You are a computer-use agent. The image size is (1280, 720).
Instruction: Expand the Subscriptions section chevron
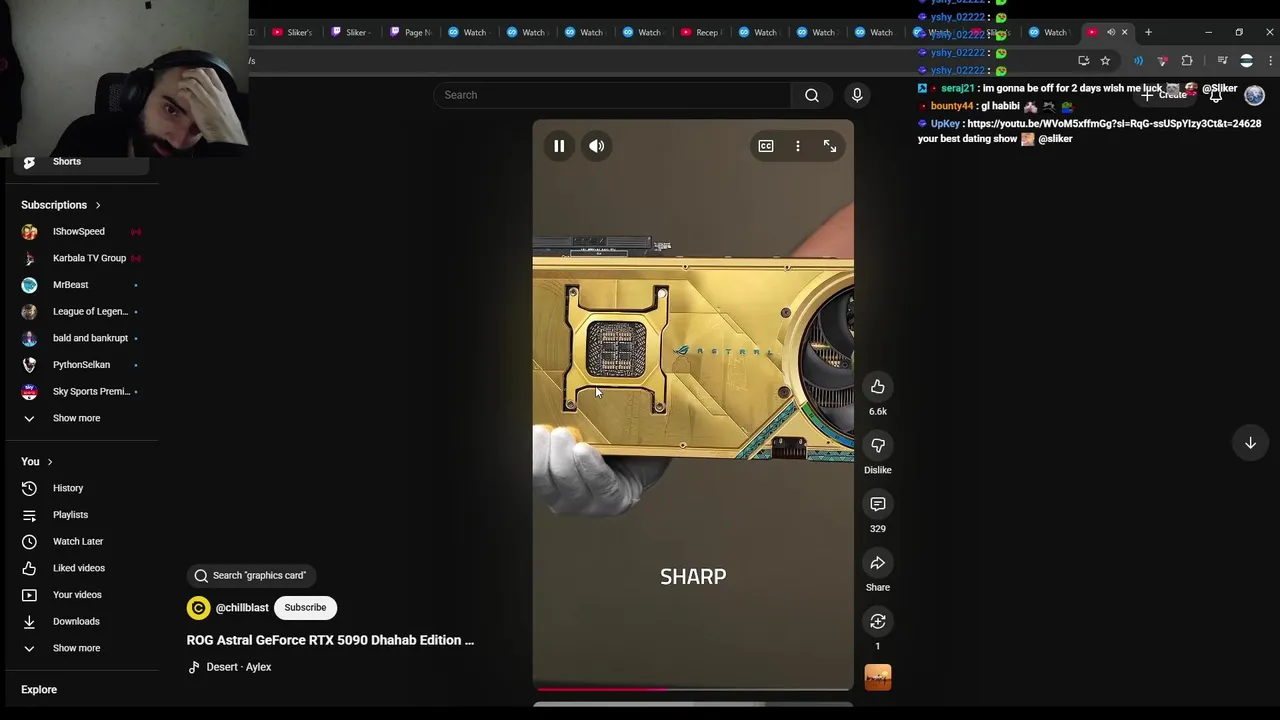tap(98, 205)
